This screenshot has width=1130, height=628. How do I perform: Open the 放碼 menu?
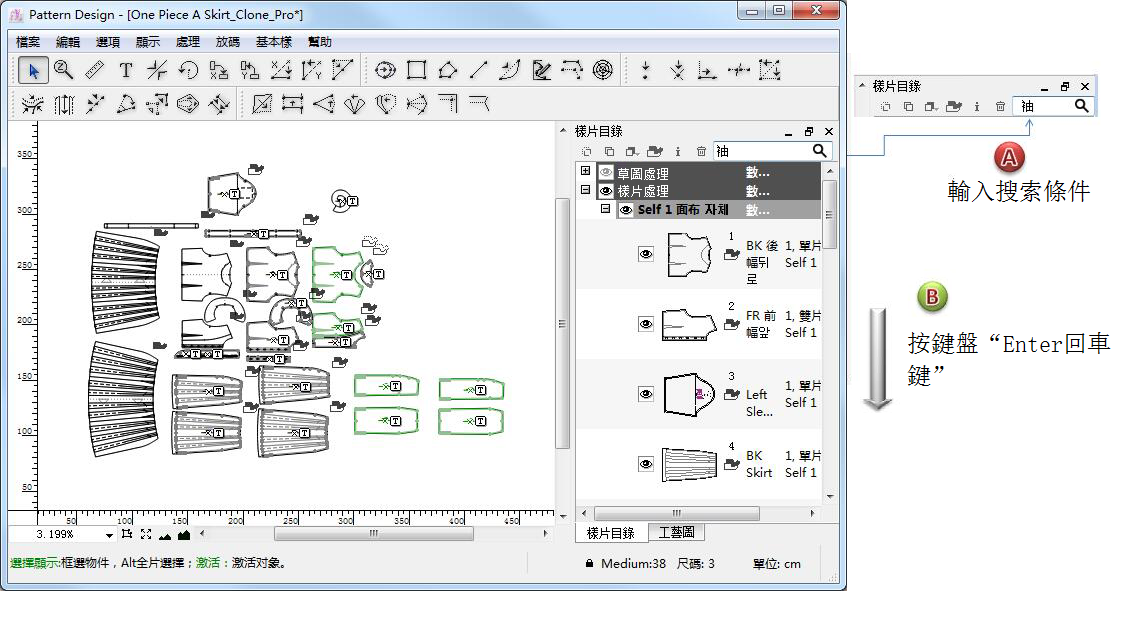click(x=227, y=42)
